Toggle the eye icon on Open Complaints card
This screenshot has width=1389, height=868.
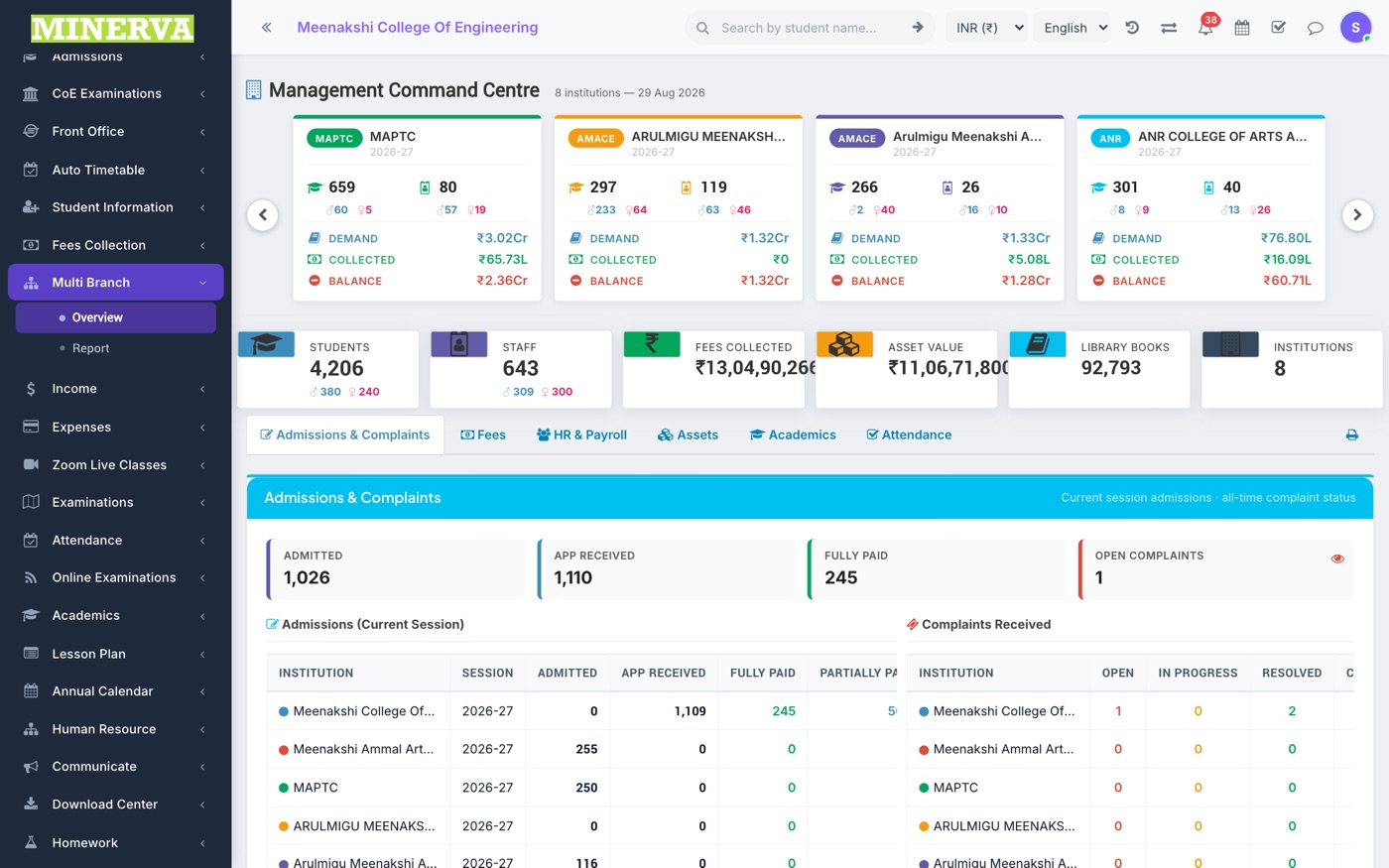(x=1337, y=558)
